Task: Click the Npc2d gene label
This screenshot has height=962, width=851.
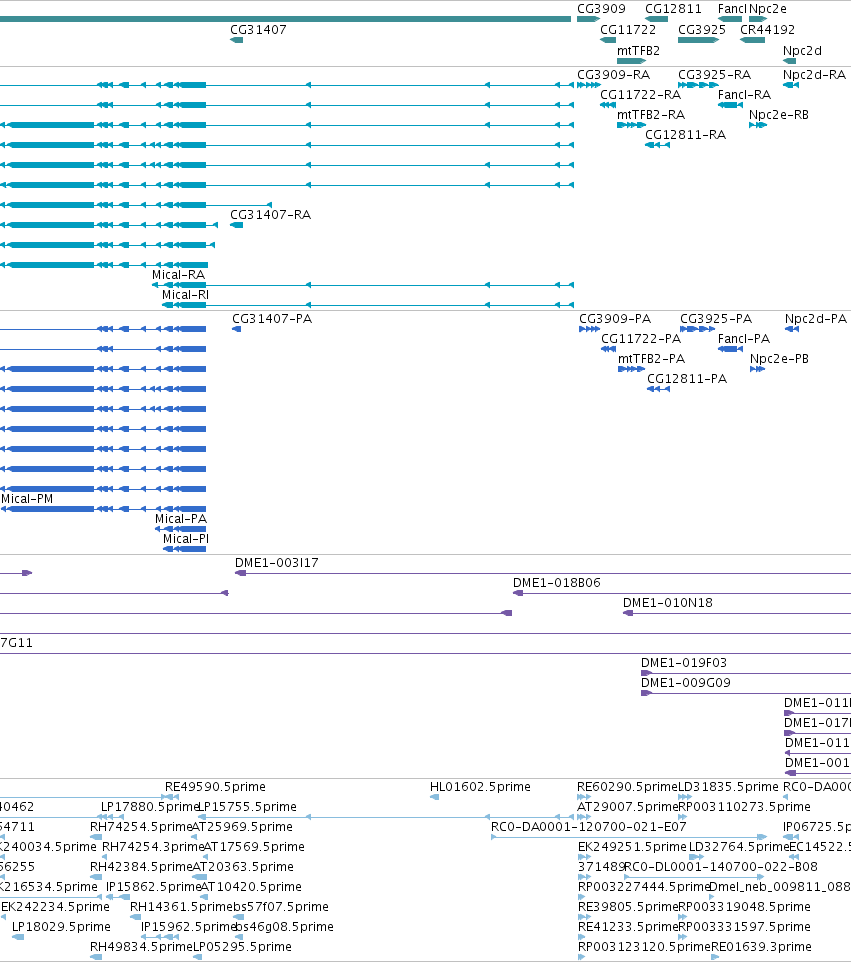Action: 802,51
